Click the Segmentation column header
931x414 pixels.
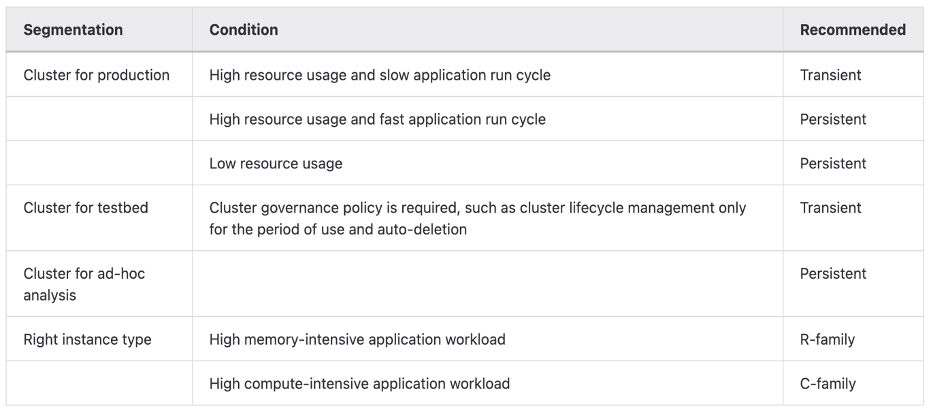click(x=73, y=30)
